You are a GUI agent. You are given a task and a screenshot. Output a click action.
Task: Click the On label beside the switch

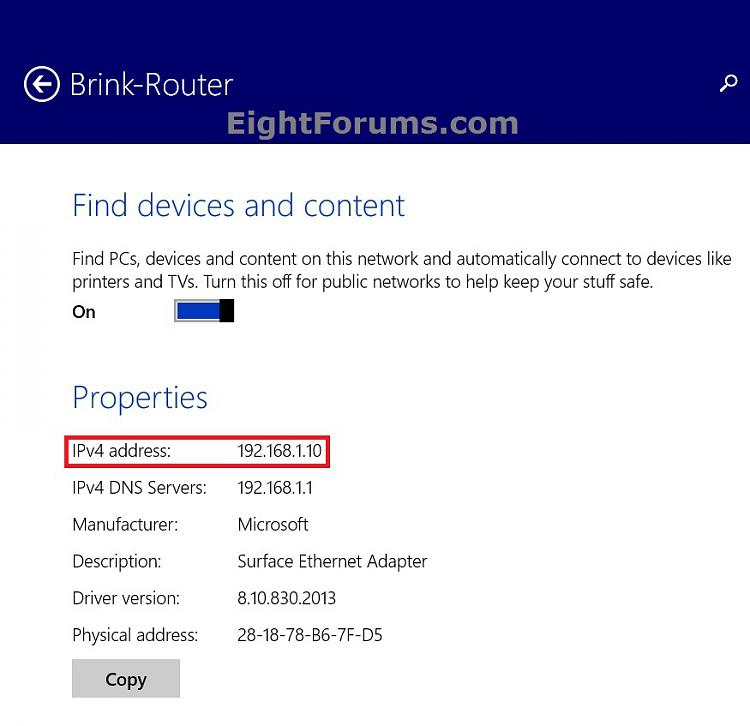(84, 312)
